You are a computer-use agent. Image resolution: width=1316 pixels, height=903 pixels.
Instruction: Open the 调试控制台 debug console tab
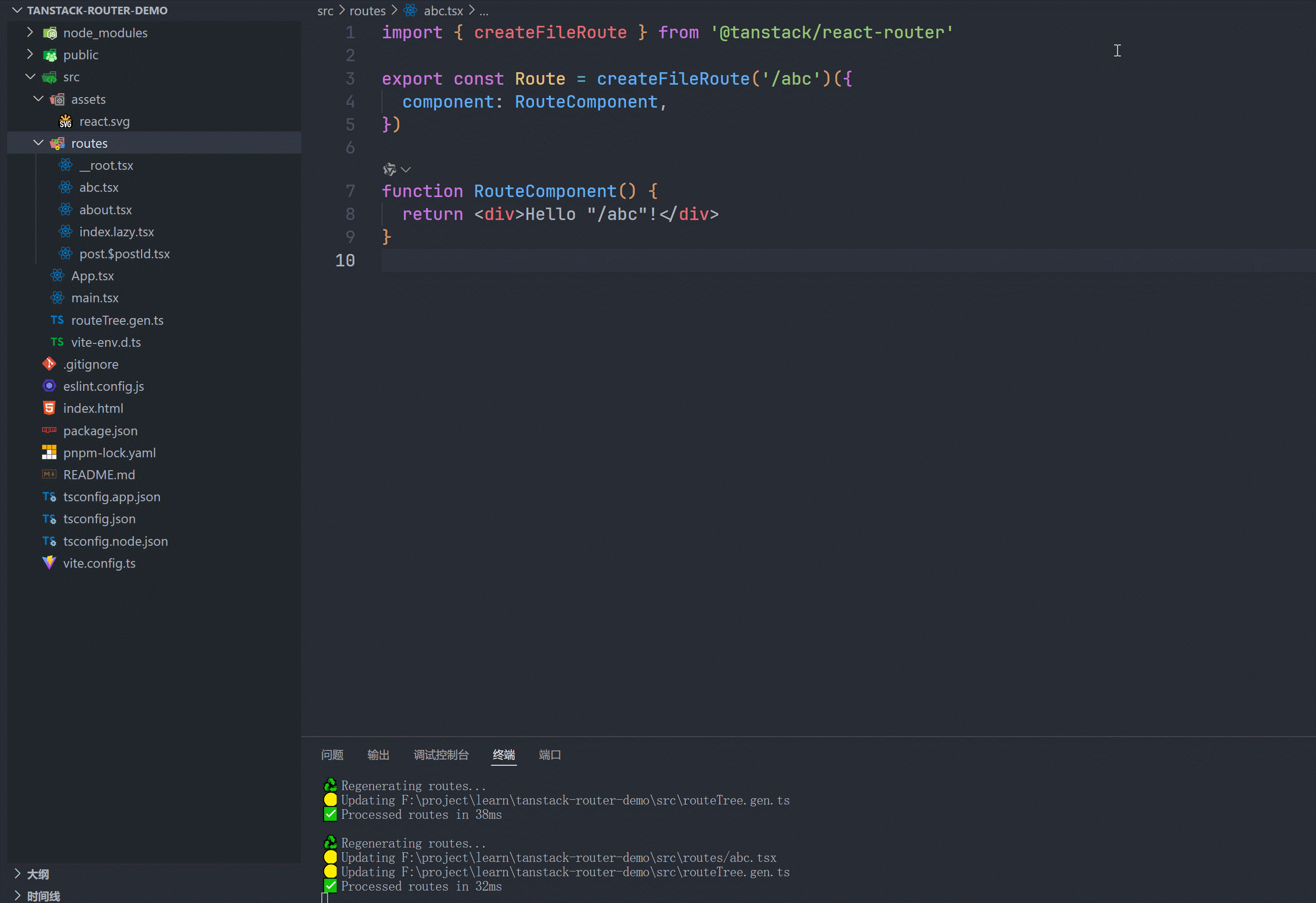441,755
